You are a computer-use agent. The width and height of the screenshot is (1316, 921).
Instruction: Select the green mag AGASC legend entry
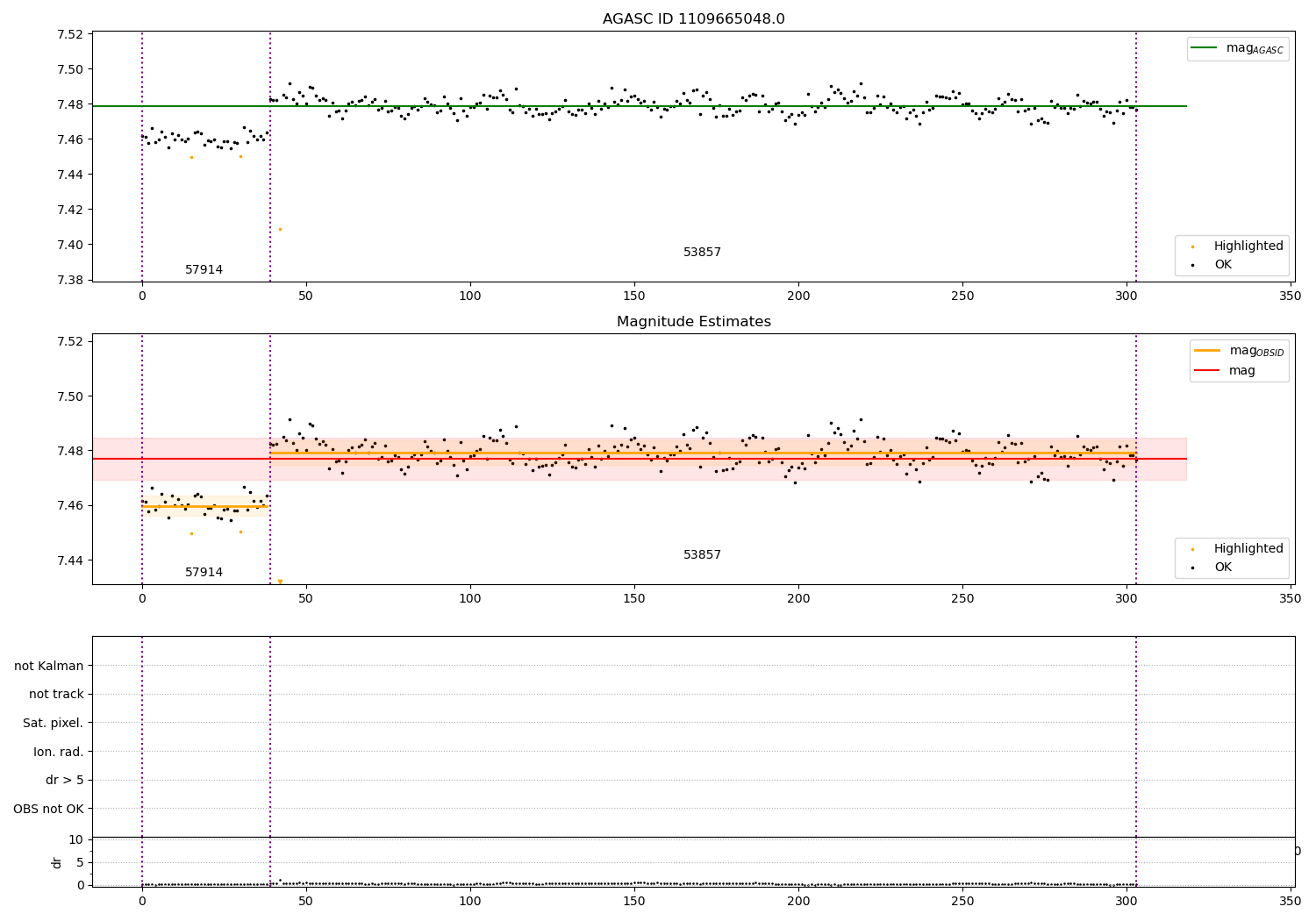click(1237, 48)
